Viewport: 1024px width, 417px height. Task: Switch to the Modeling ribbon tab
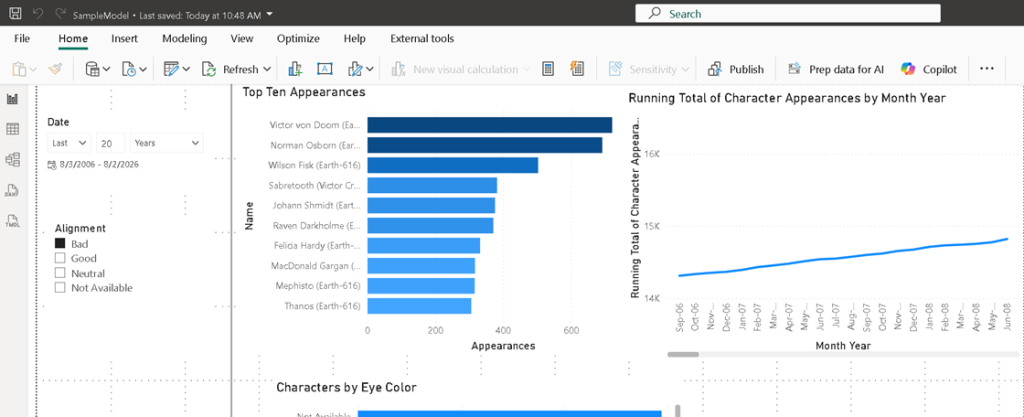click(184, 39)
